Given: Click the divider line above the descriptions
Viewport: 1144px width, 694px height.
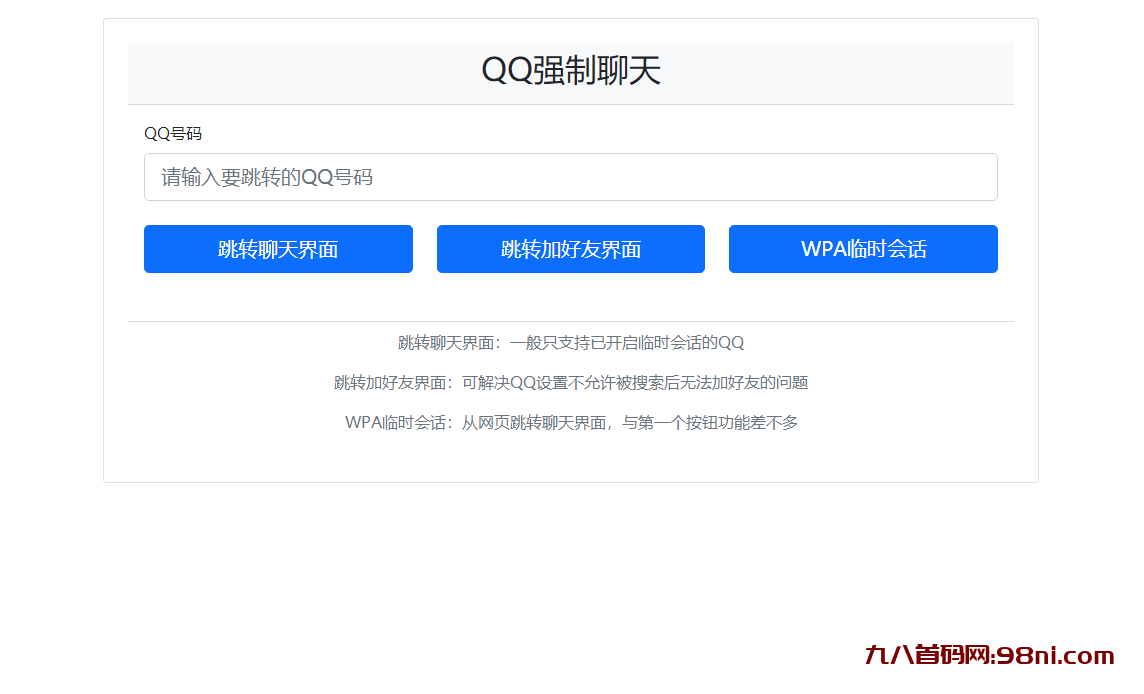Looking at the screenshot, I should pyautogui.click(x=570, y=321).
